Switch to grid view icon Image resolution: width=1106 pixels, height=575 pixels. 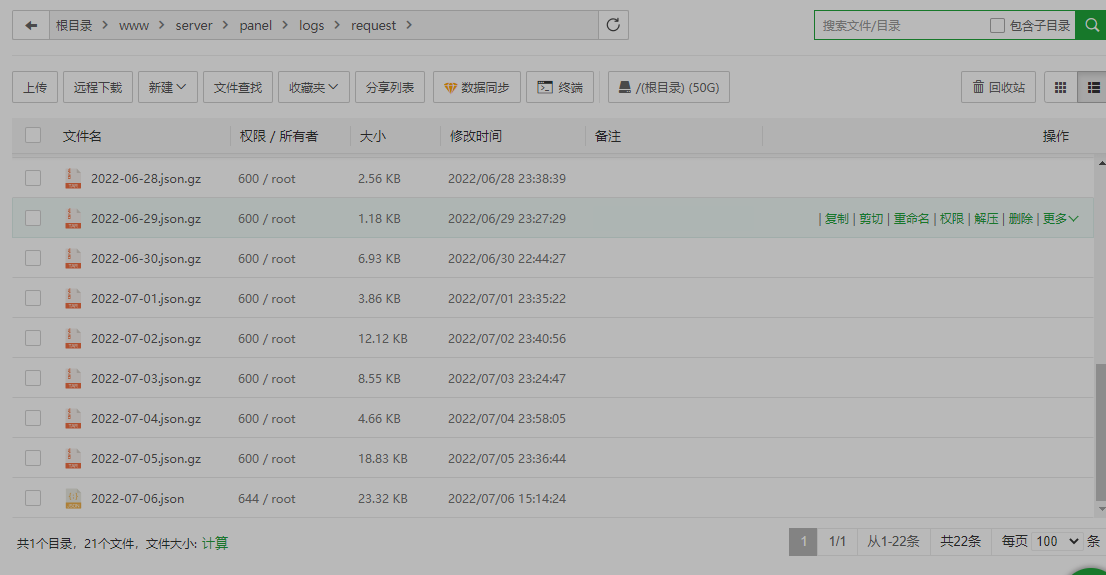point(1060,87)
